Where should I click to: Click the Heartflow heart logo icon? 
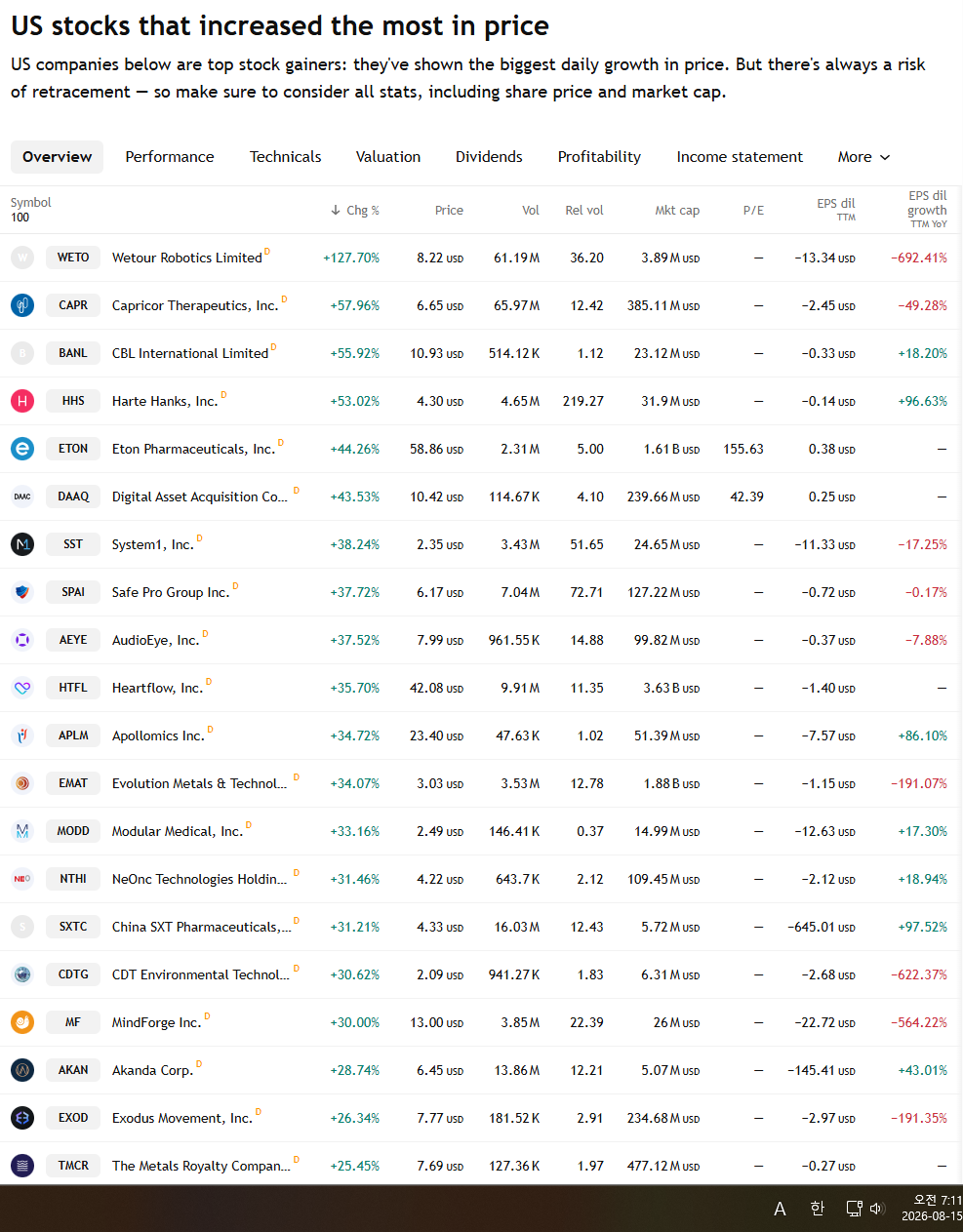point(22,688)
